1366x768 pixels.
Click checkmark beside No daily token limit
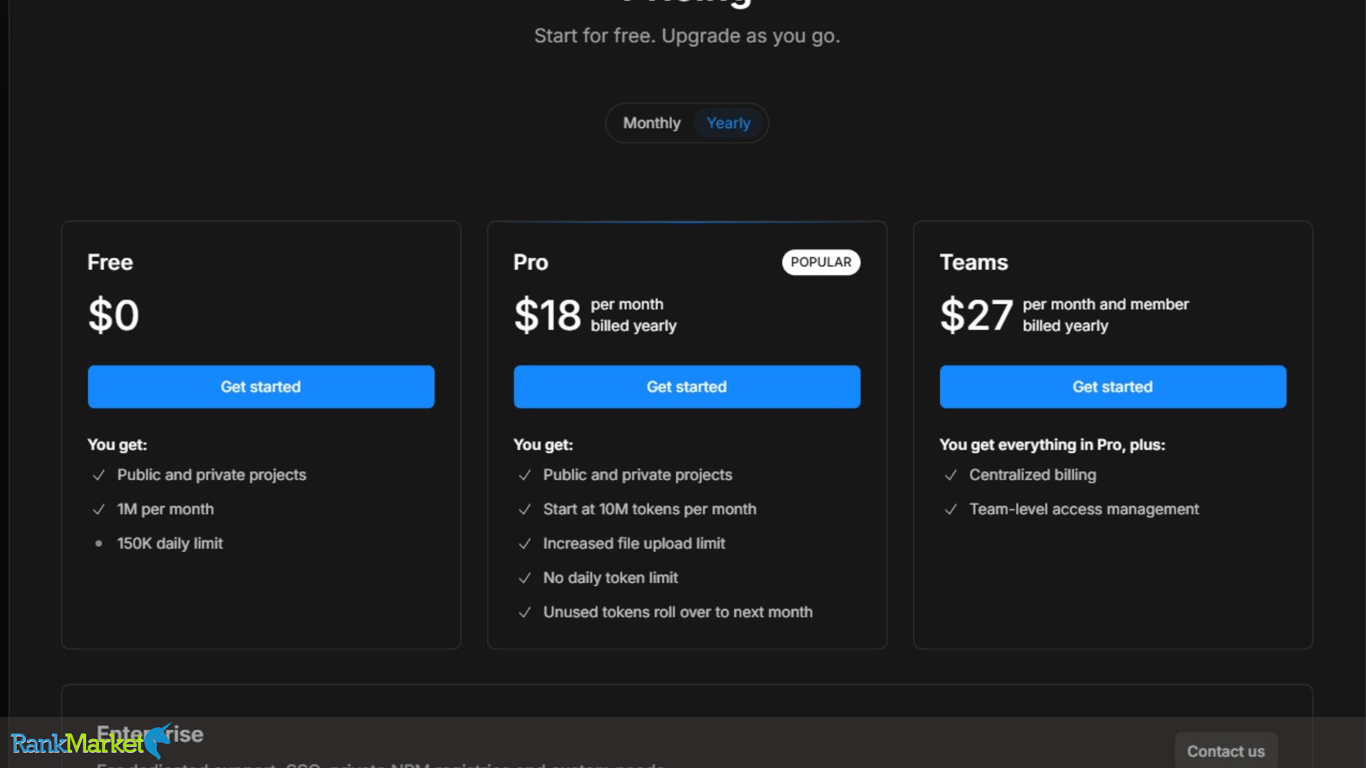coord(525,578)
